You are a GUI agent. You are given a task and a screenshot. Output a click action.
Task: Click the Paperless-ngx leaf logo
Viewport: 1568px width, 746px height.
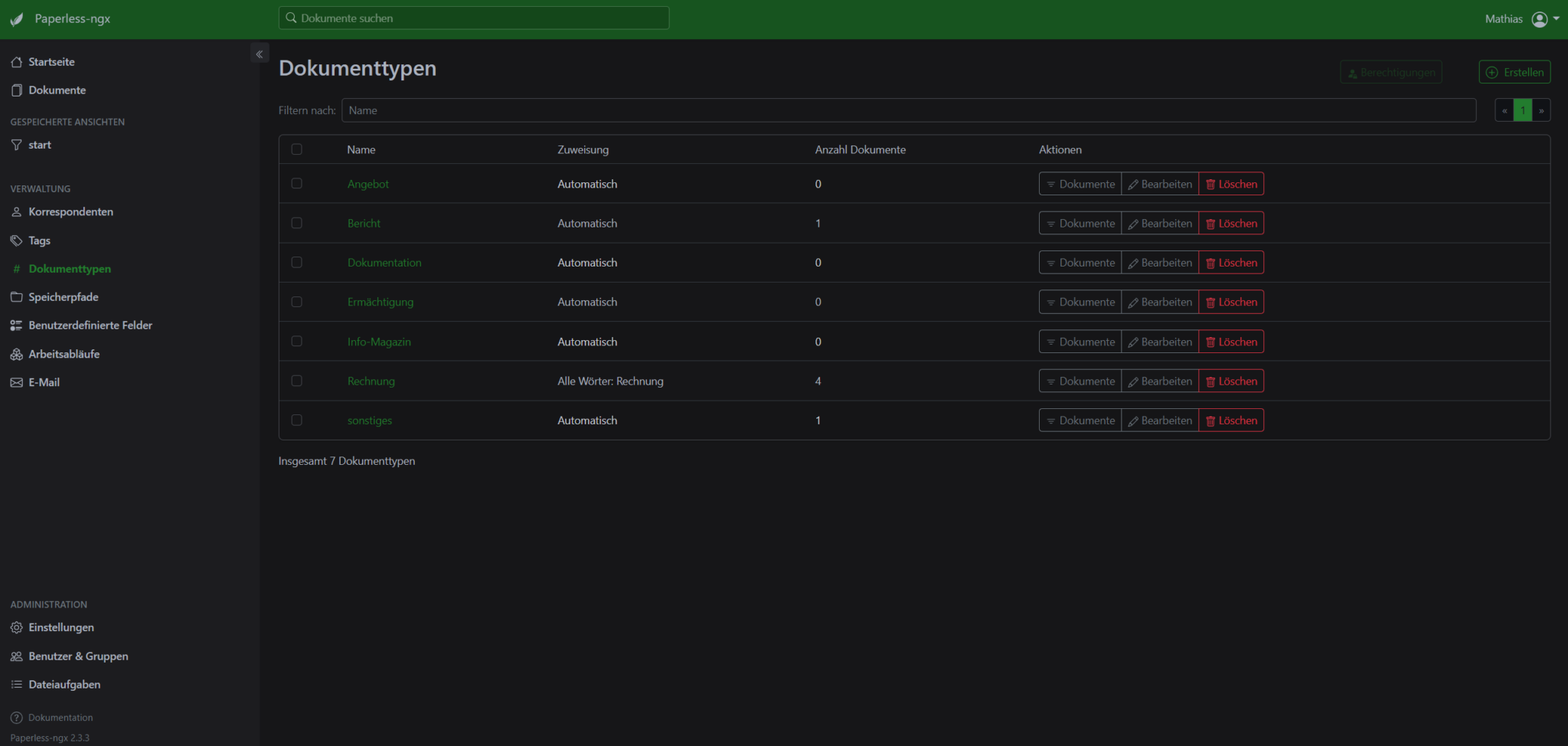[17, 19]
